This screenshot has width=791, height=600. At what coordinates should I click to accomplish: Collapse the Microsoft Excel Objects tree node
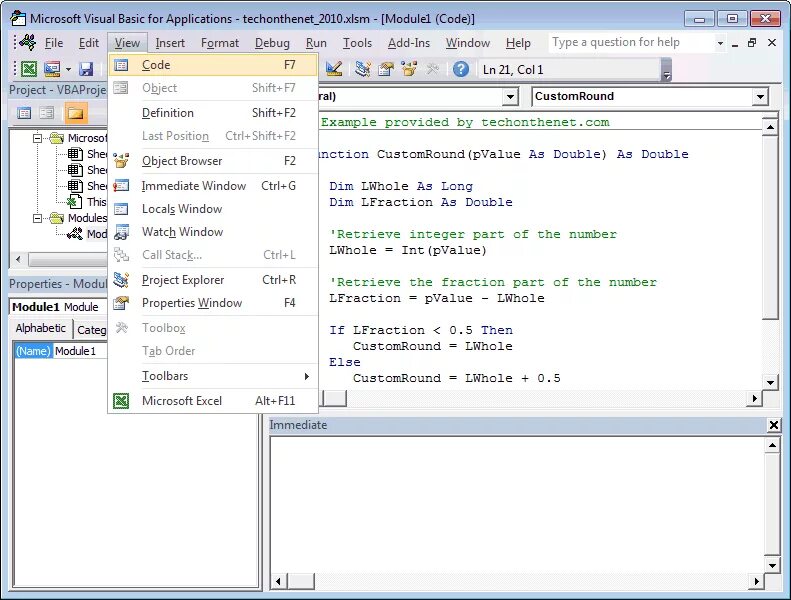[x=37, y=138]
